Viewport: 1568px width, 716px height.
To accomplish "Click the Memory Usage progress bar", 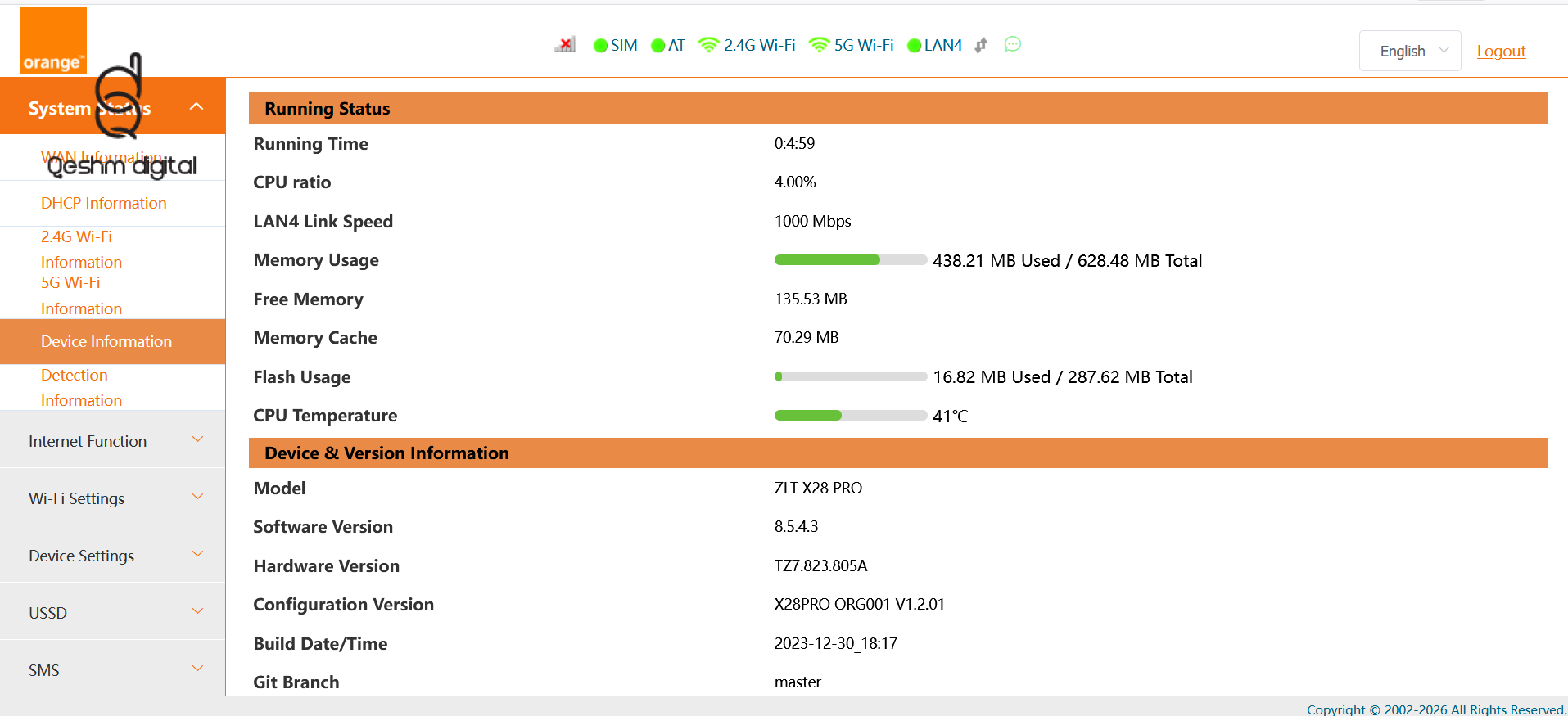I will tap(851, 260).
